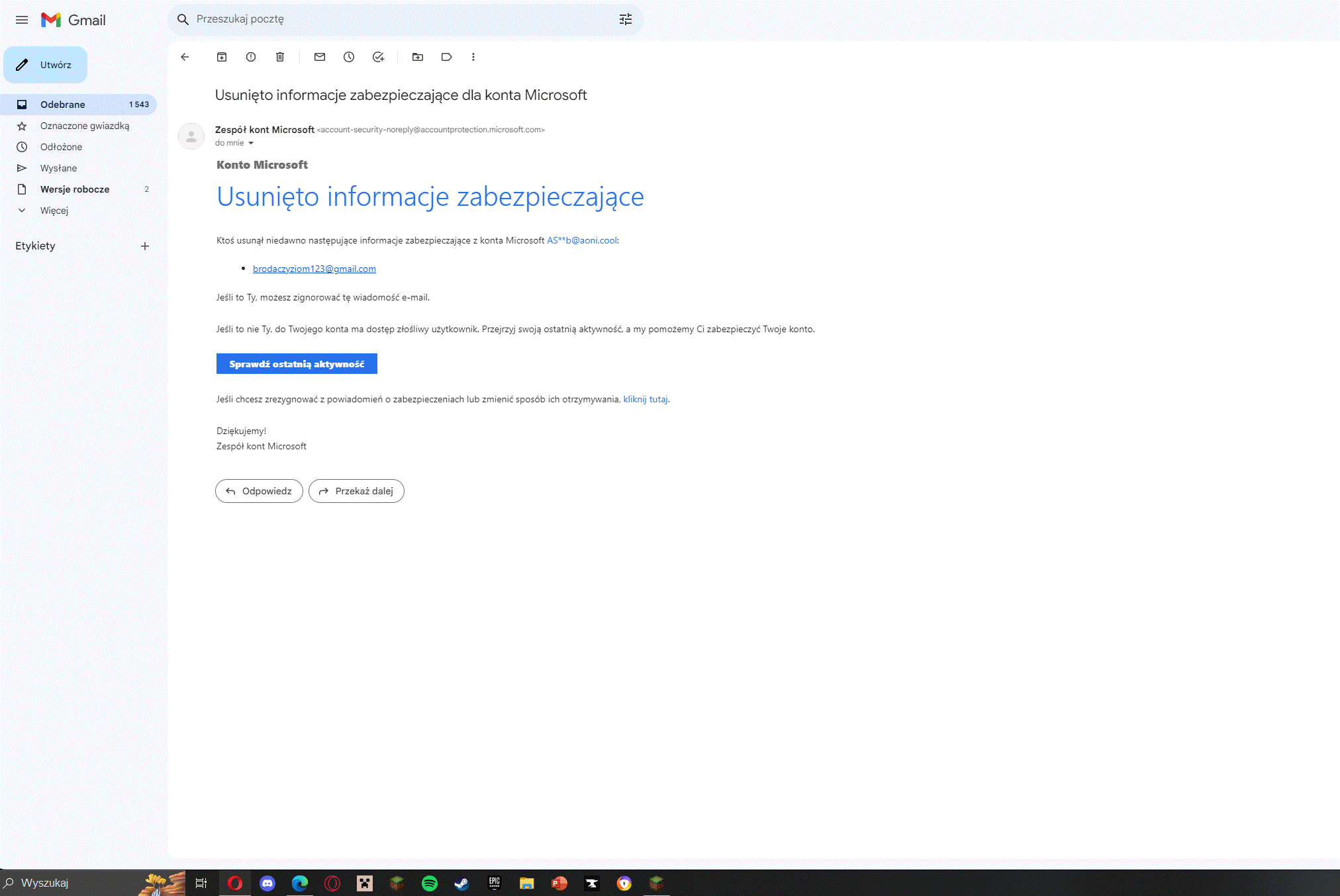Follow the 'kliknij tutaj' link
The width and height of the screenshot is (1340, 896).
(x=646, y=400)
